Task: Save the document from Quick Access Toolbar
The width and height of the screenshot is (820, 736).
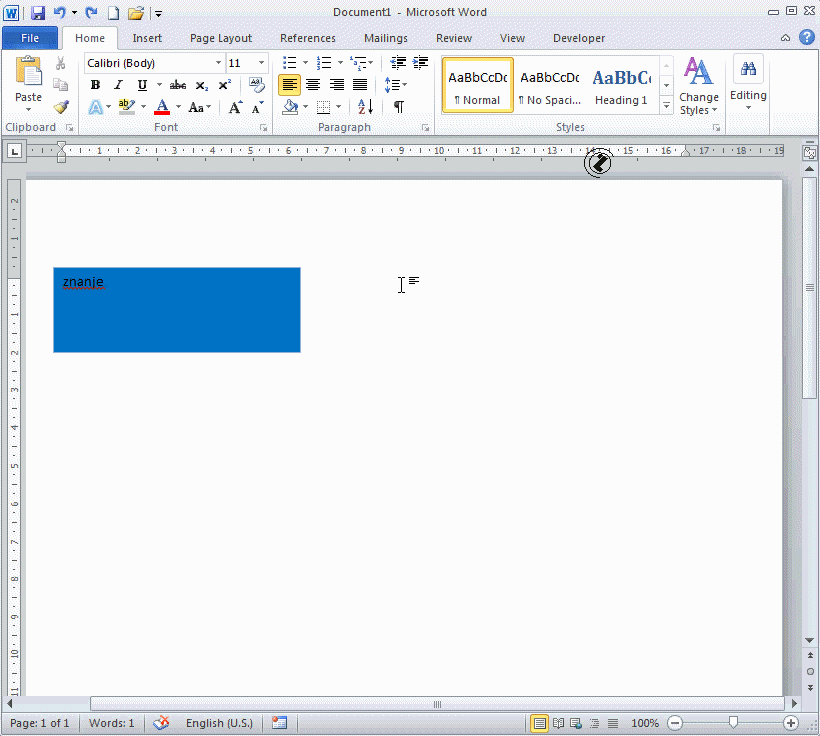Action: point(38,13)
